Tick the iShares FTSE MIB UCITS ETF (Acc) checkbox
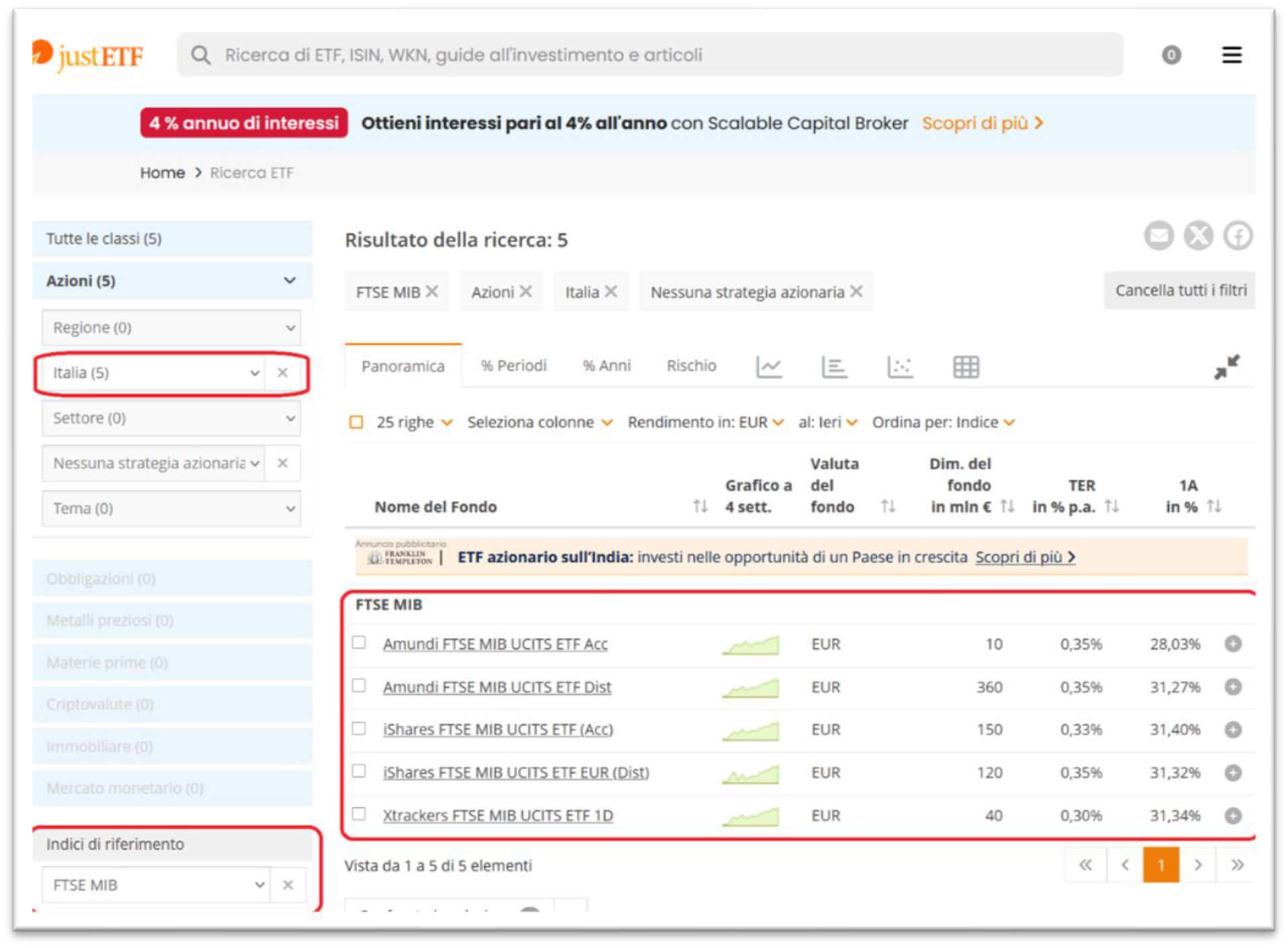The width and height of the screenshot is (1288, 948). pyautogui.click(x=359, y=729)
